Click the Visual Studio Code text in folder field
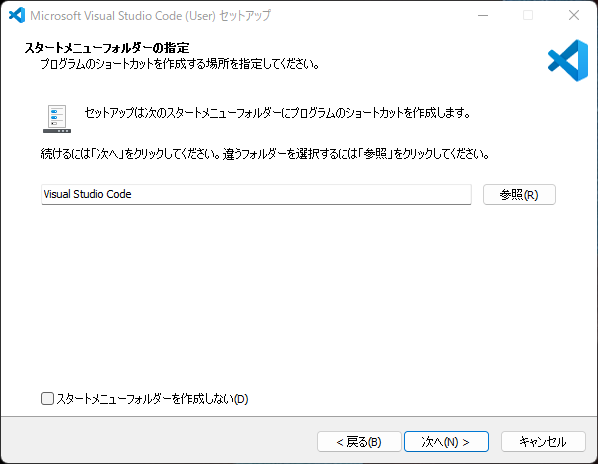This screenshot has width=598, height=464. [x=87, y=194]
